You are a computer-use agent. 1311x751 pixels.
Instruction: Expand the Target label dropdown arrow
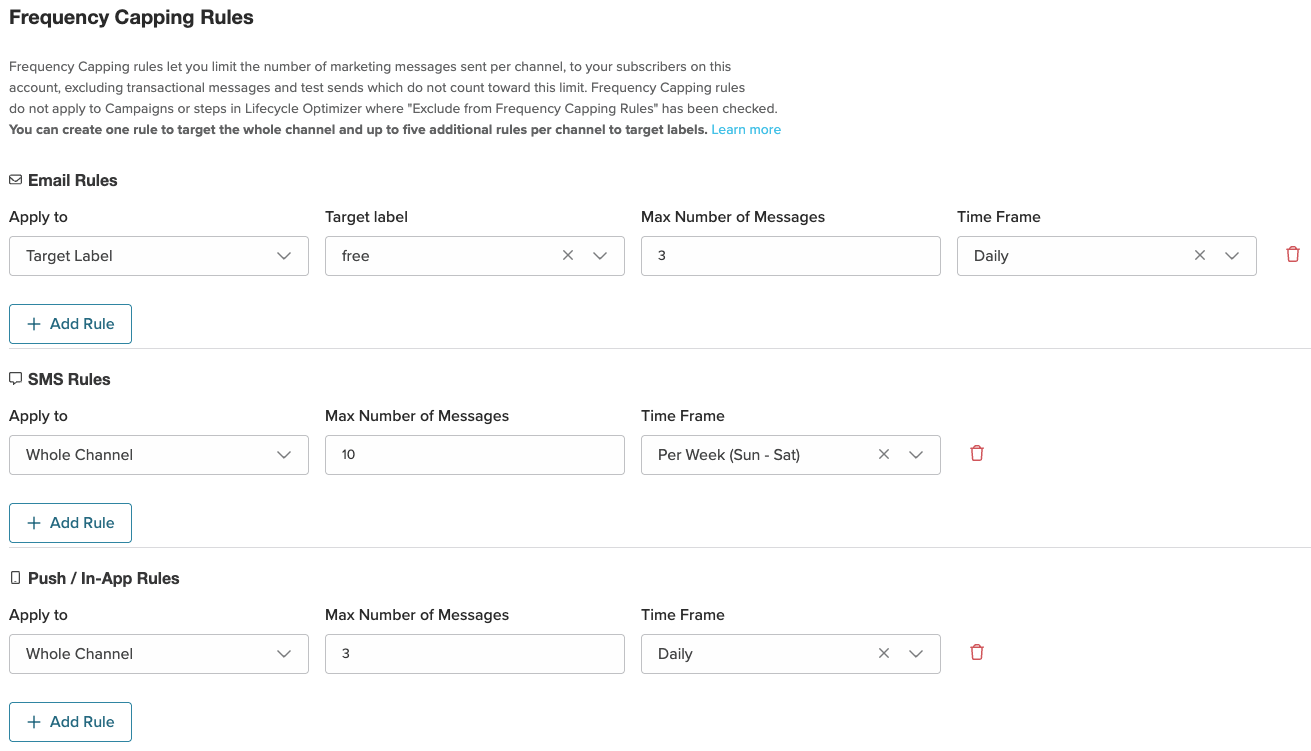[x=600, y=256]
